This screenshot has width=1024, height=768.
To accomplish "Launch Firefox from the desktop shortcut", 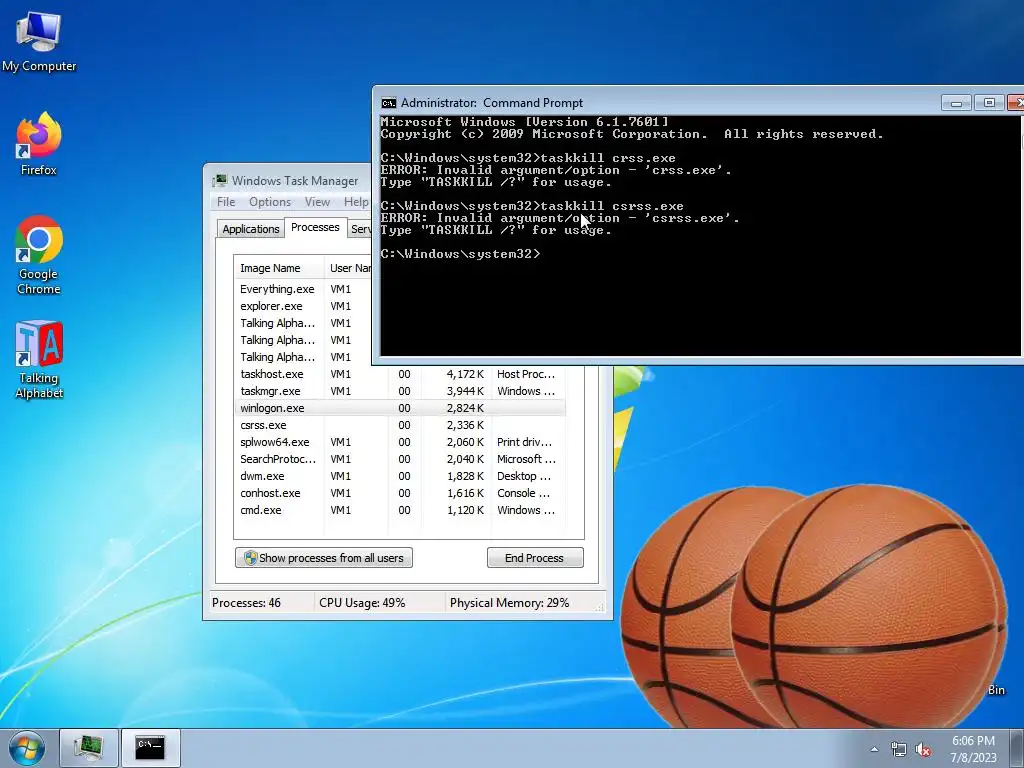I will pyautogui.click(x=39, y=144).
